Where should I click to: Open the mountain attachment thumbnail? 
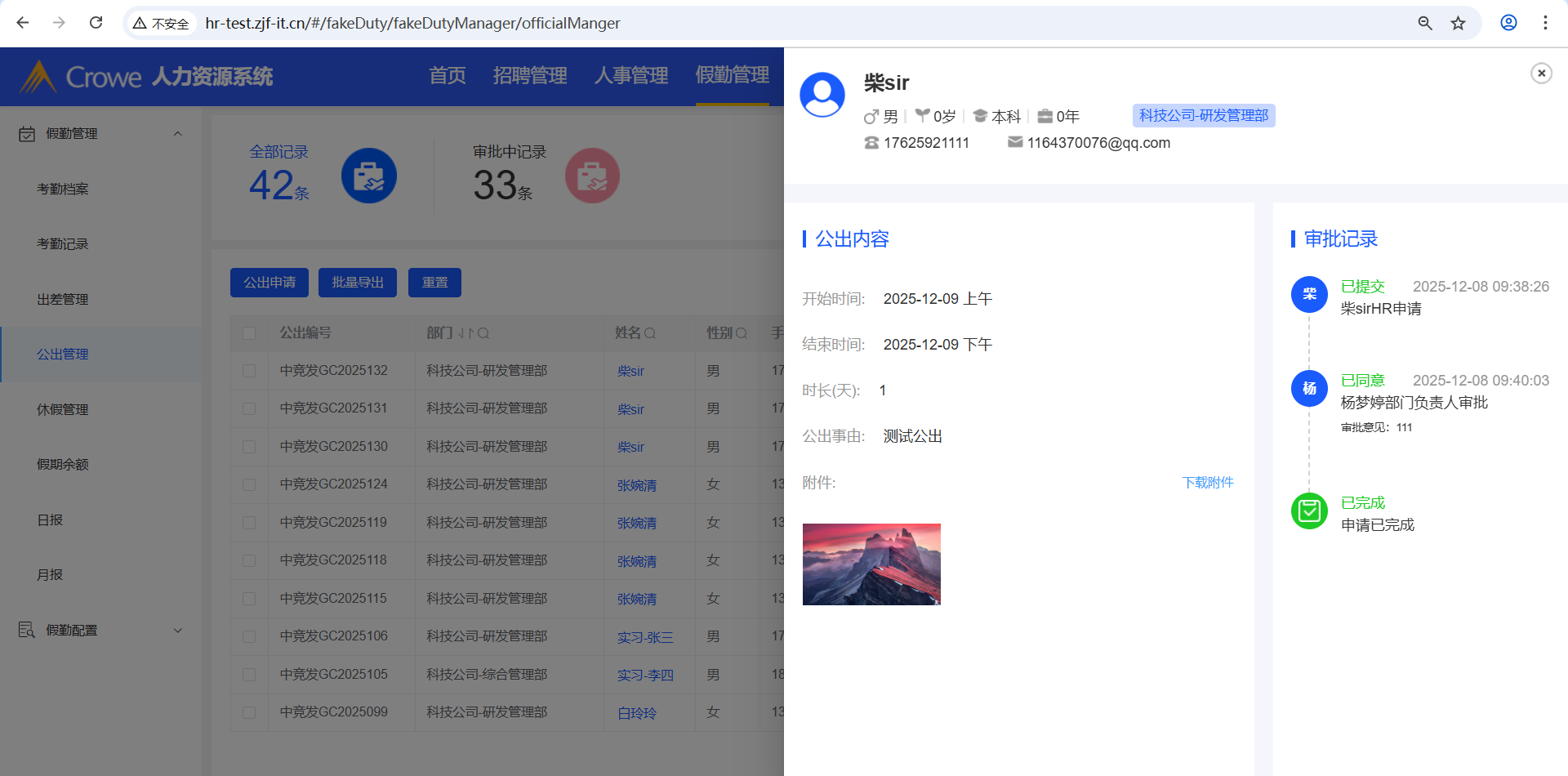871,564
